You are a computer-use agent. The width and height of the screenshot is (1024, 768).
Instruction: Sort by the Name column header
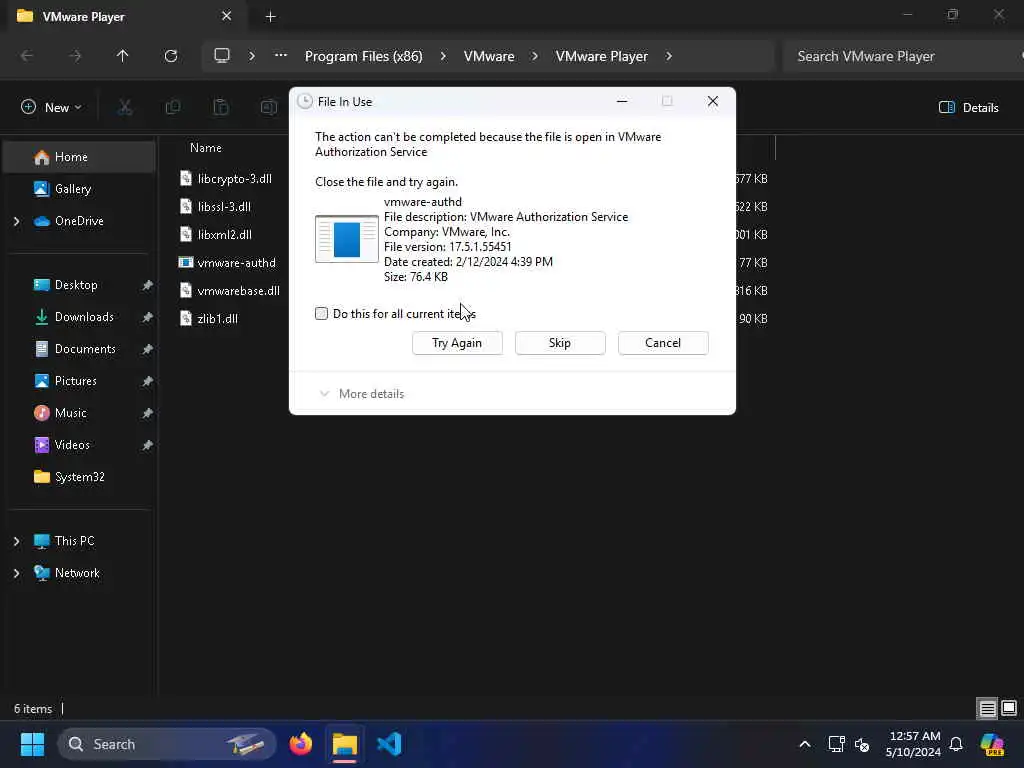pyautogui.click(x=206, y=148)
